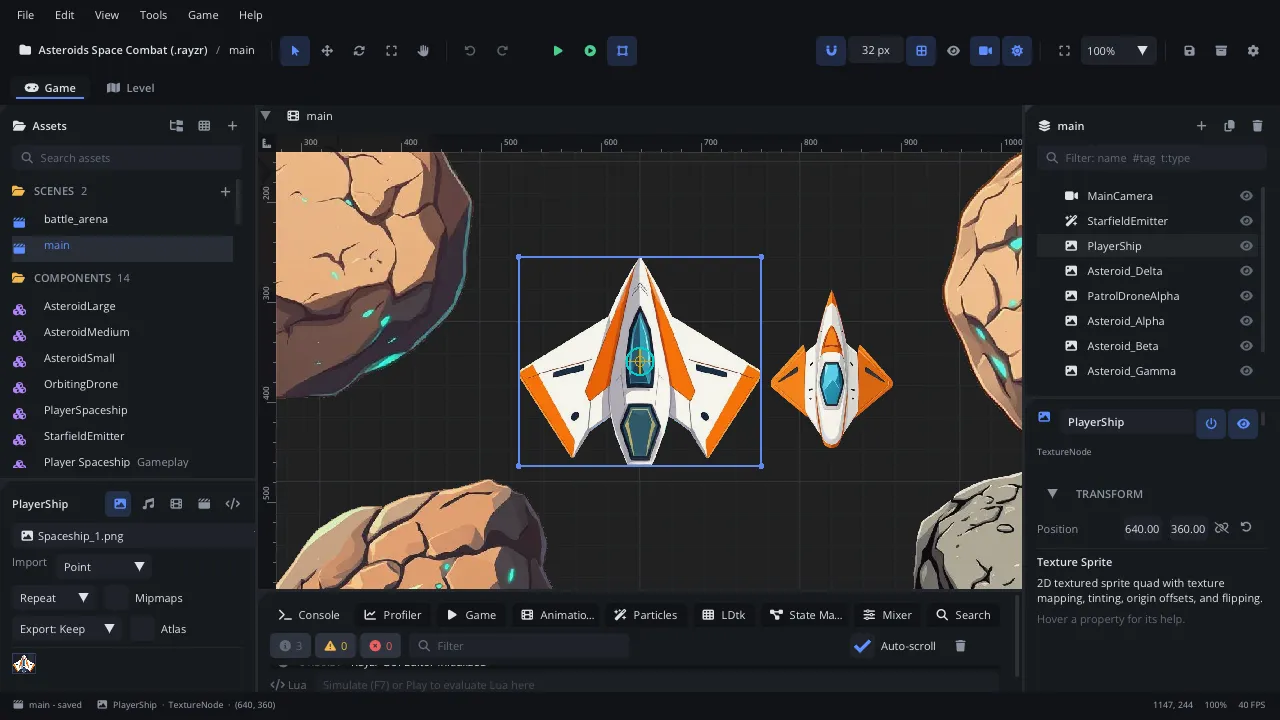Add a new asset
1280x720 pixels.
pos(232,126)
